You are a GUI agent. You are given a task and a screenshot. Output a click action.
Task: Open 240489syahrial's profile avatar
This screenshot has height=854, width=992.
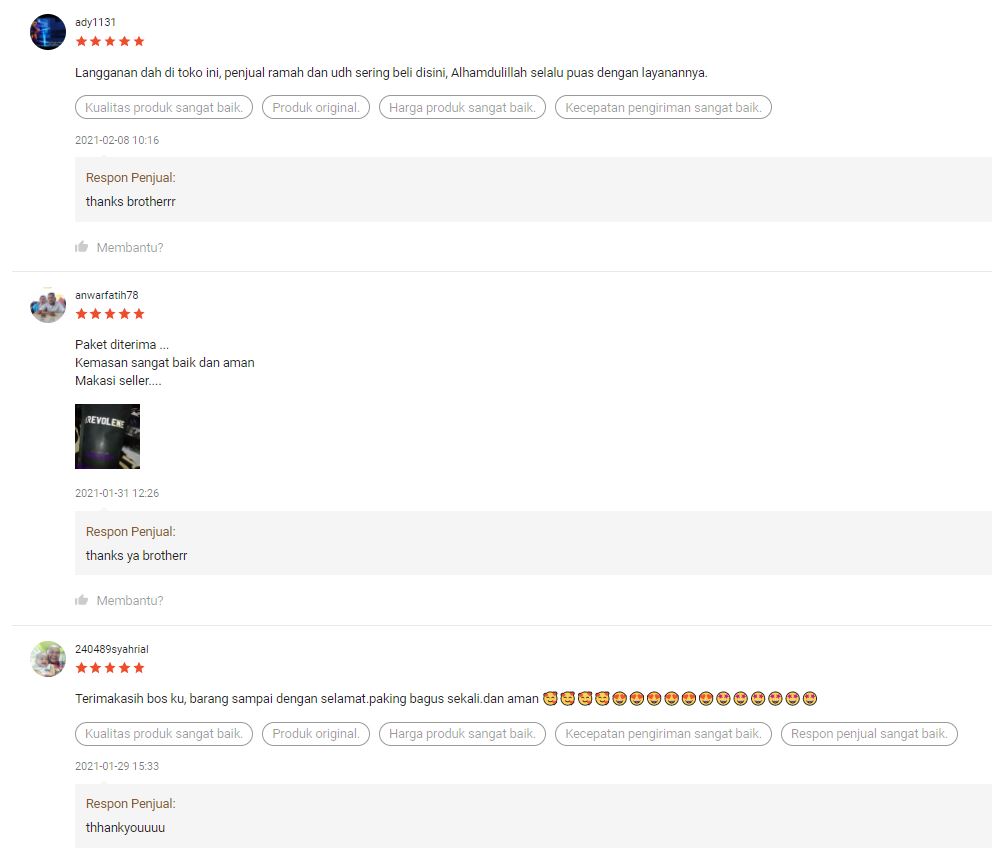(x=48, y=659)
